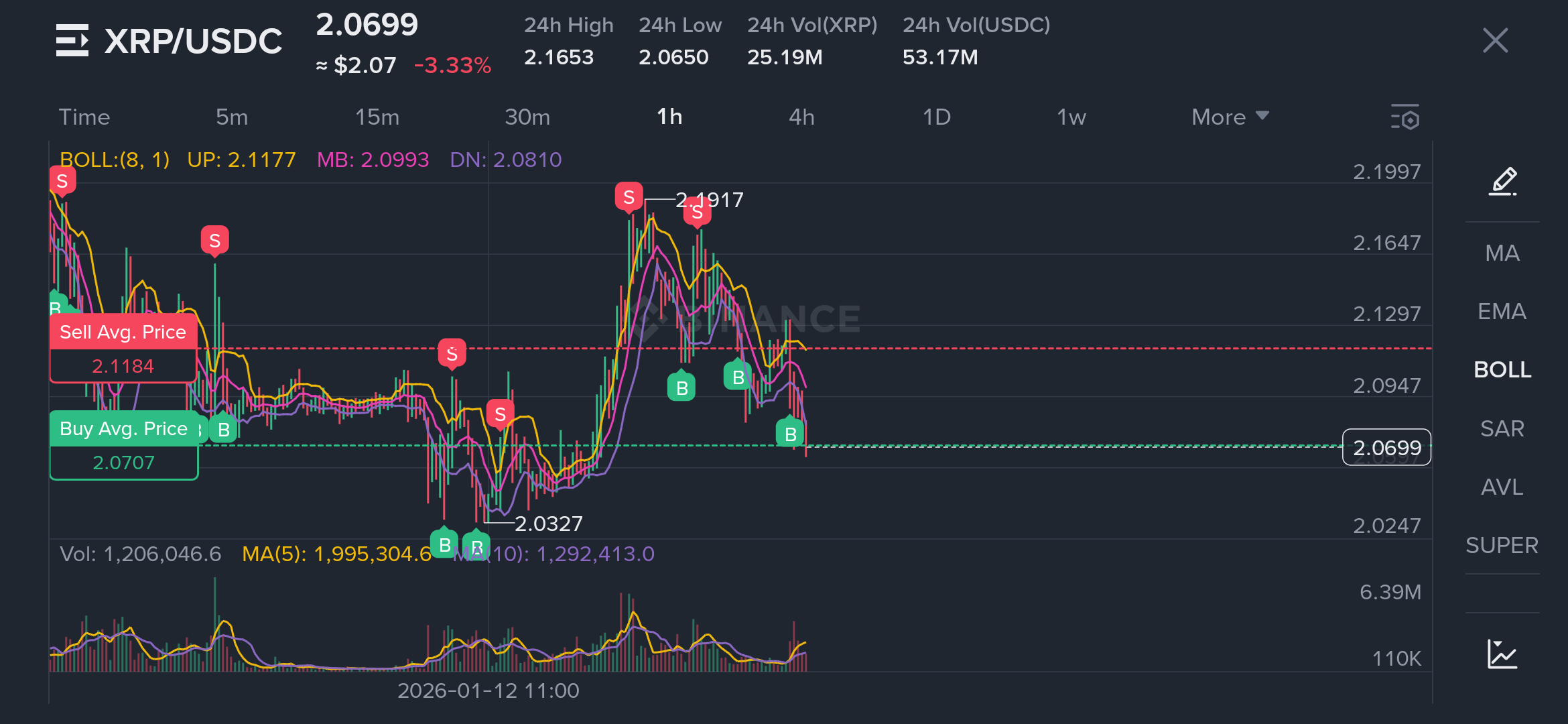
Task: Open the XRP/USDC pair selector
Action: pyautogui.click(x=193, y=42)
